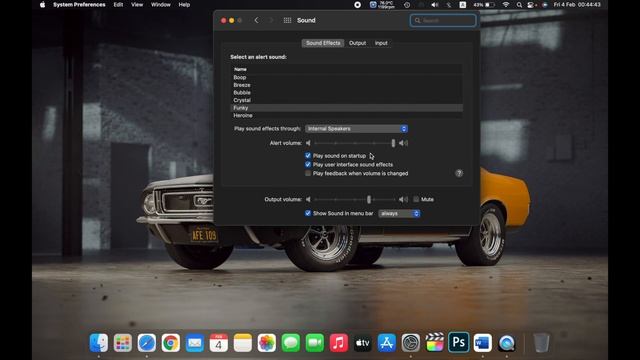
Task: Select the Bubble alert sound
Action: click(347, 93)
